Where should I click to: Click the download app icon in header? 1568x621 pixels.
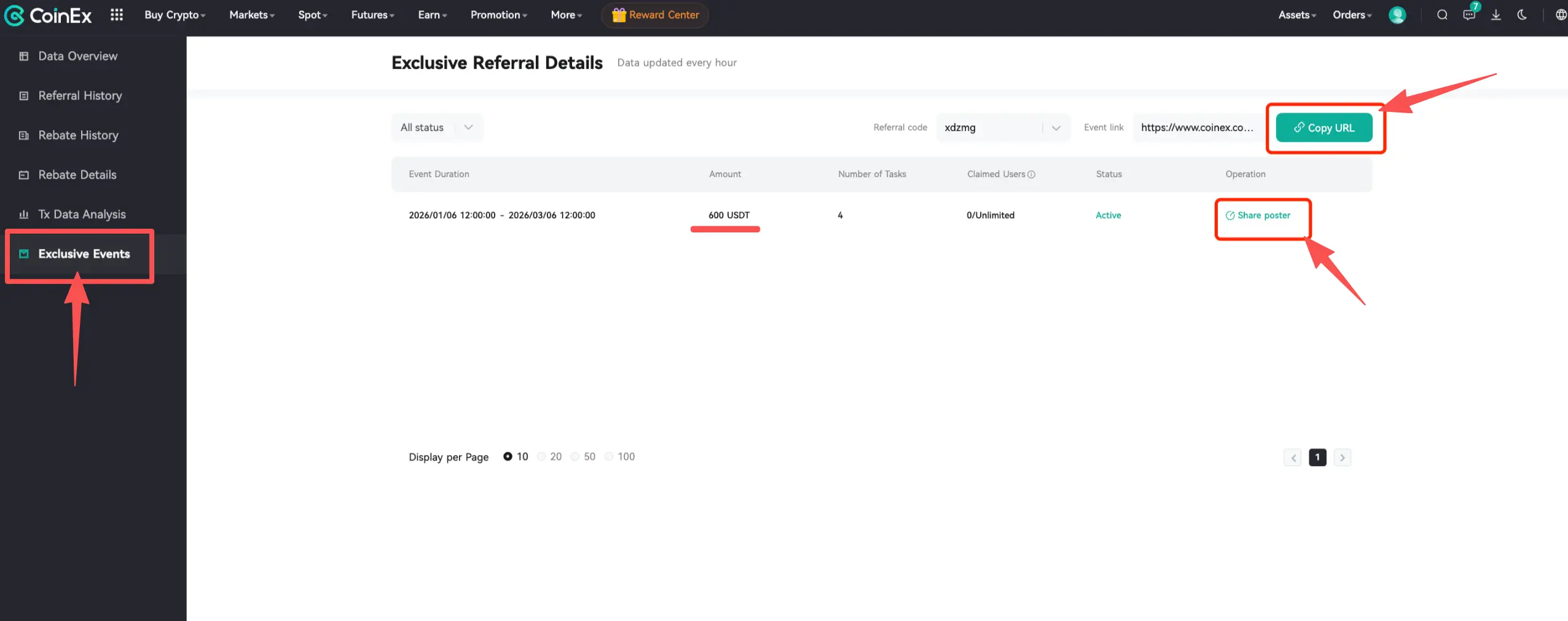point(1496,15)
